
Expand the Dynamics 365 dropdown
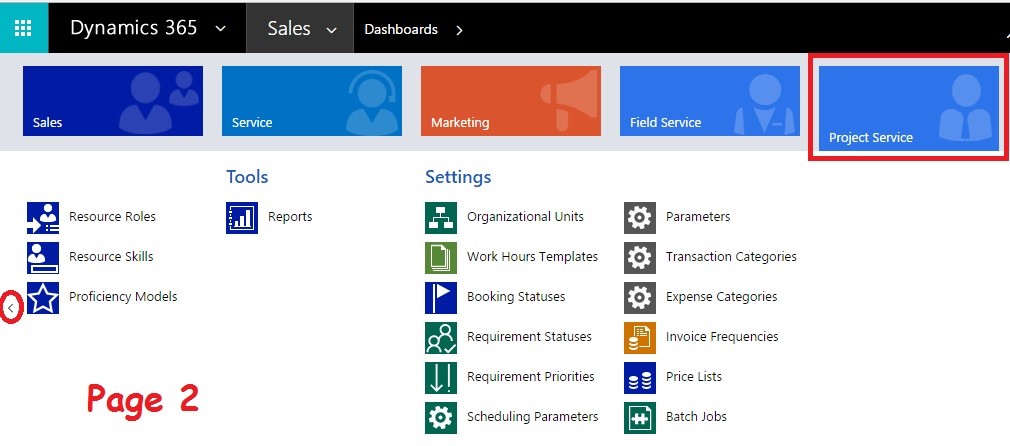220,29
